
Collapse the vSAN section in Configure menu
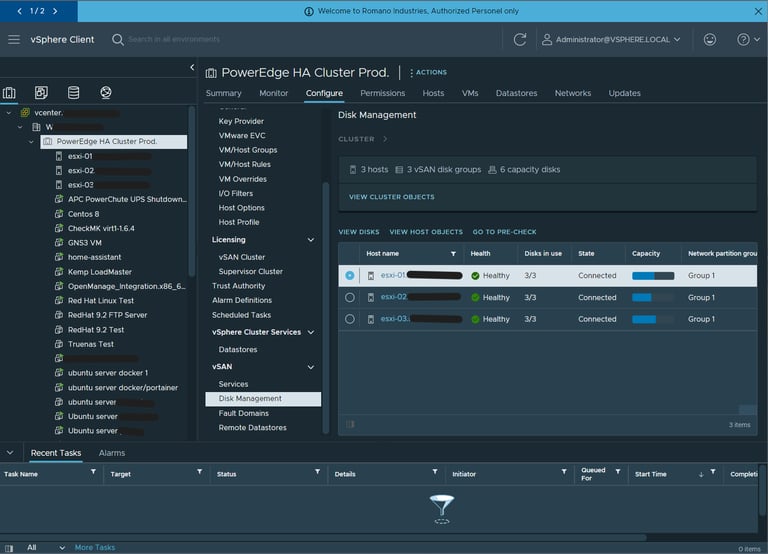(x=311, y=367)
